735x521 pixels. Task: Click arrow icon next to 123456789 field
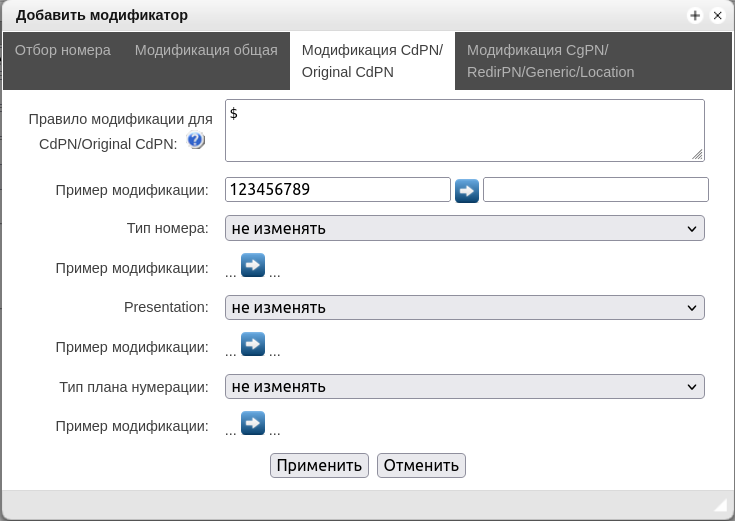click(x=467, y=190)
